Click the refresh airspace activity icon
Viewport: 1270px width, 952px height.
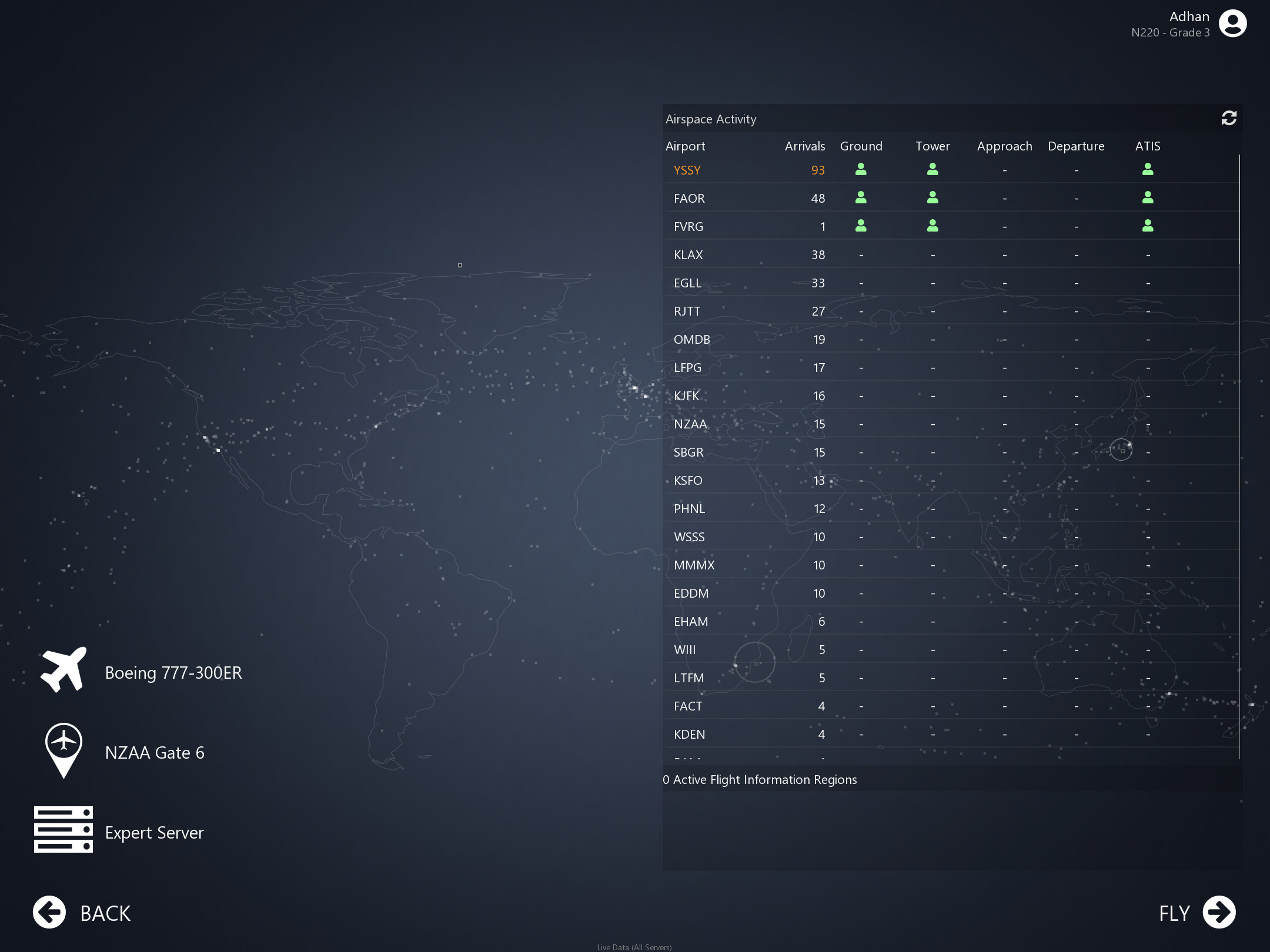1228,118
